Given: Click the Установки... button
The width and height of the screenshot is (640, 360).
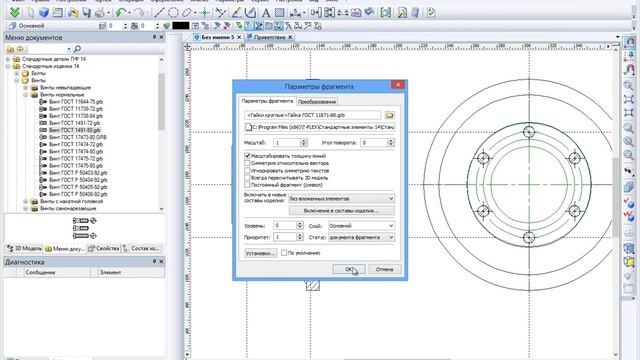Looking at the screenshot, I should click(x=260, y=253).
